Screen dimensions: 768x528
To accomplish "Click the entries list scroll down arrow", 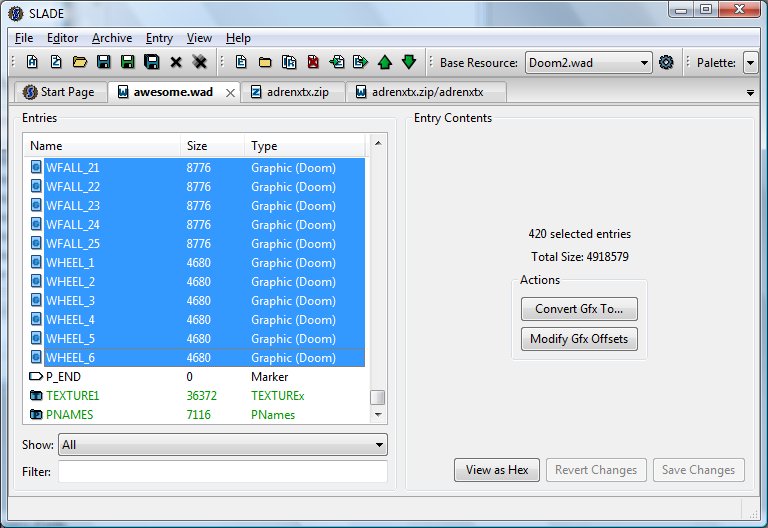I will point(378,414).
